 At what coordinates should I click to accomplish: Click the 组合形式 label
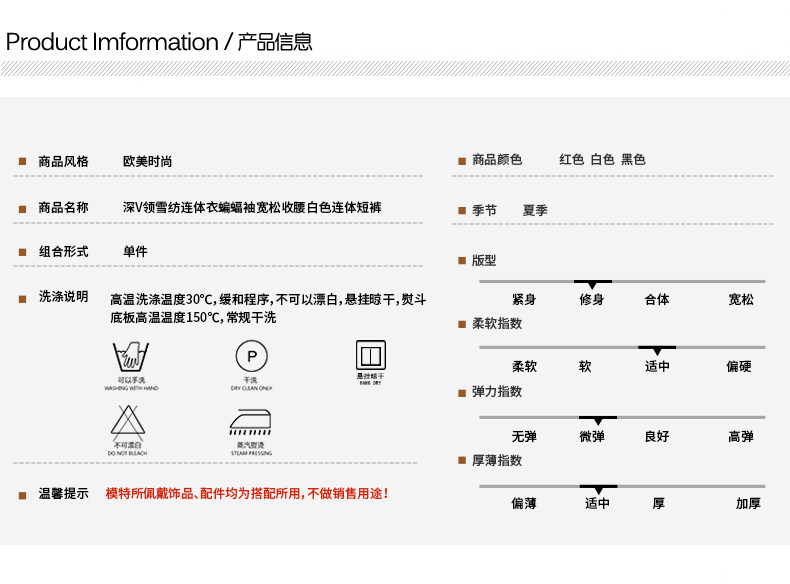point(63,251)
